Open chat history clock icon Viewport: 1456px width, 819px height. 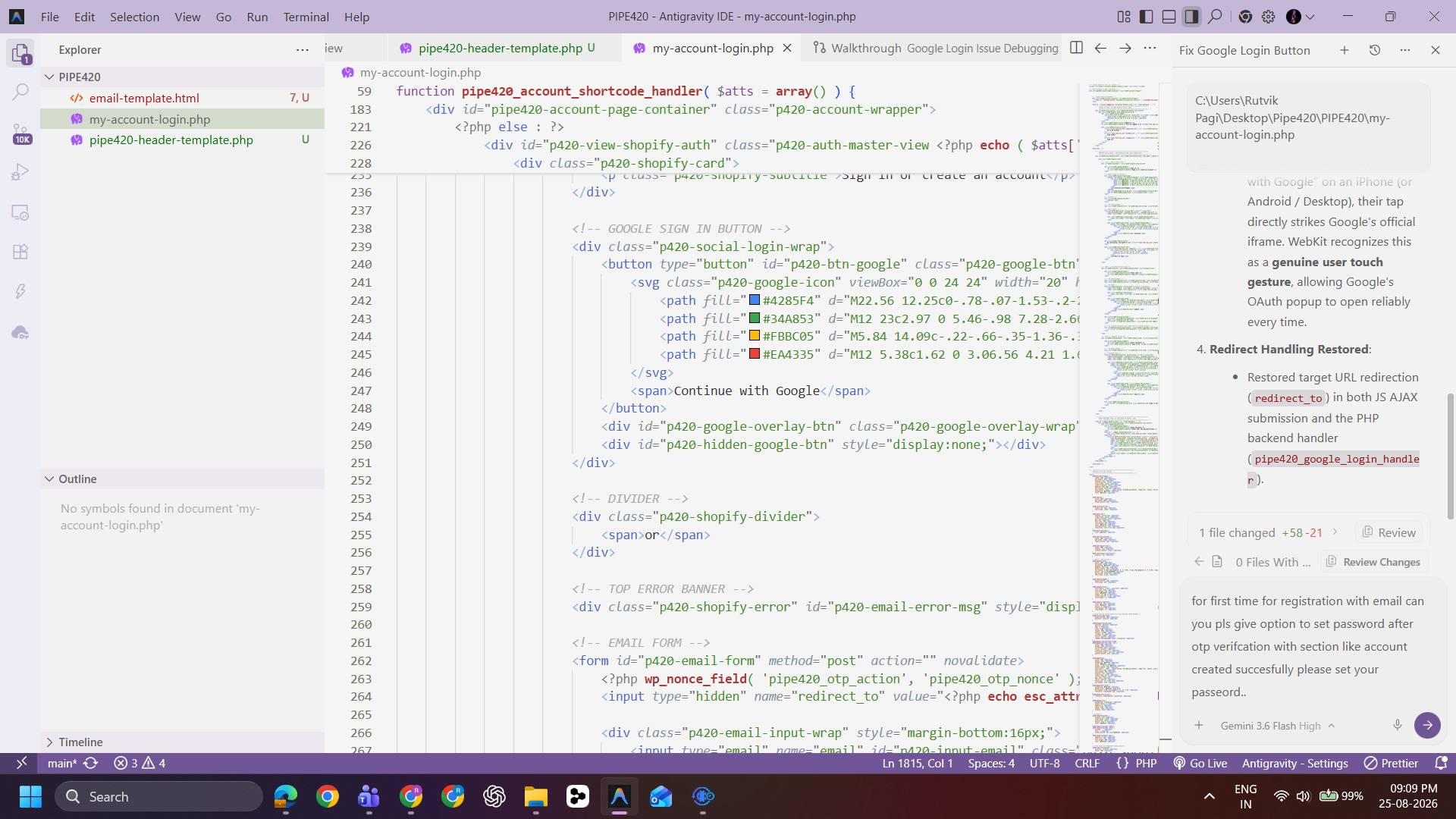[x=1374, y=50]
